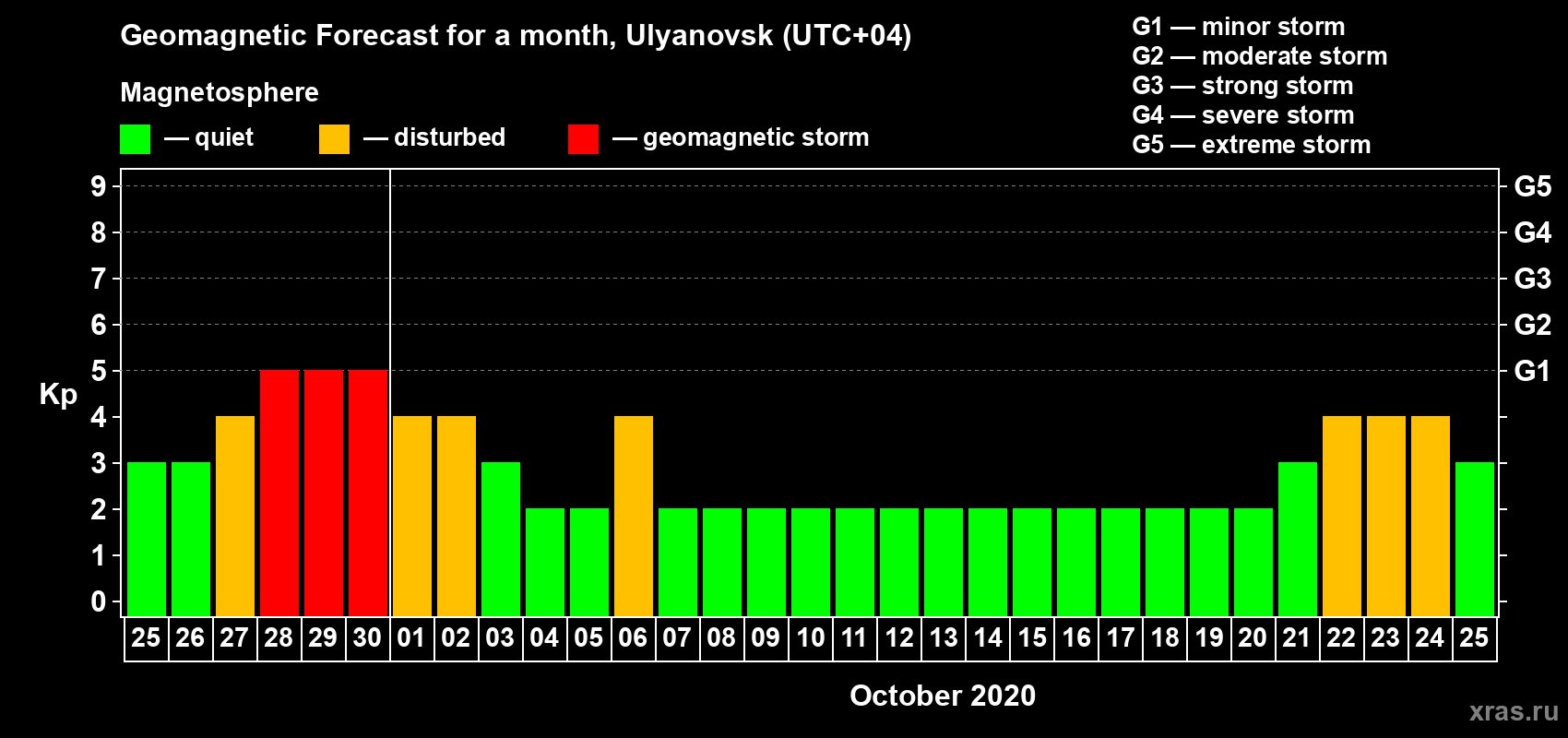
Task: Click the Kp value '9' on the axis
Action: (x=99, y=186)
